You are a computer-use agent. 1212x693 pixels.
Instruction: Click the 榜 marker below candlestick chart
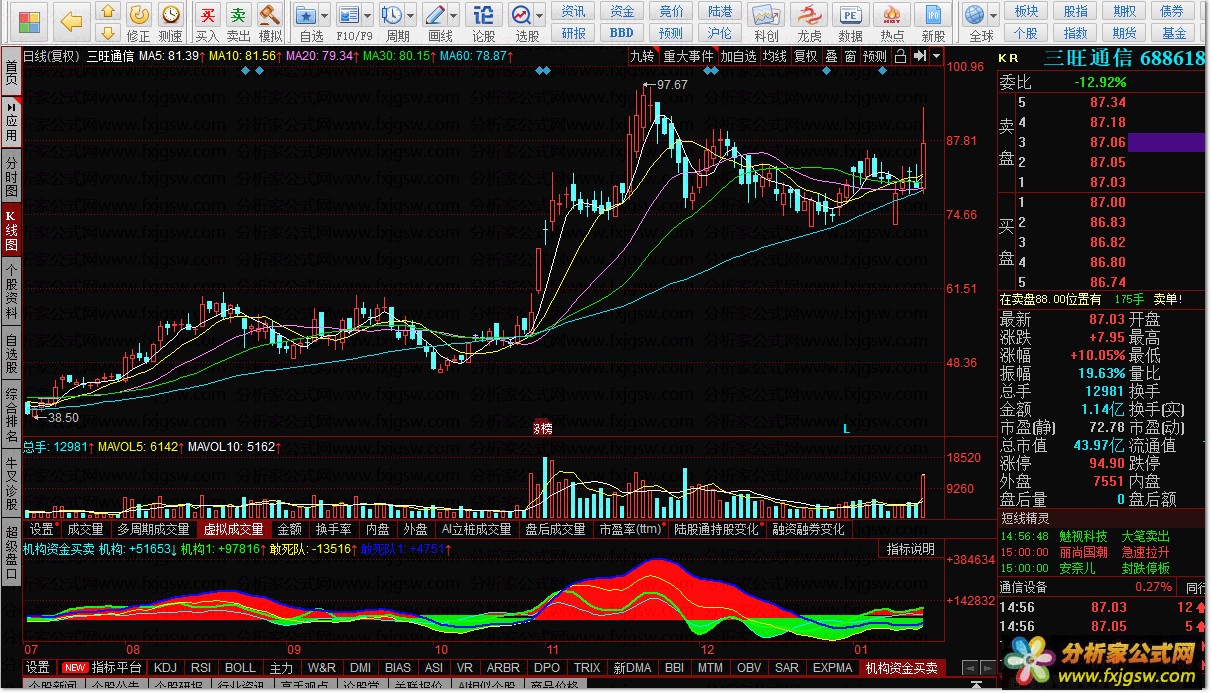(543, 428)
